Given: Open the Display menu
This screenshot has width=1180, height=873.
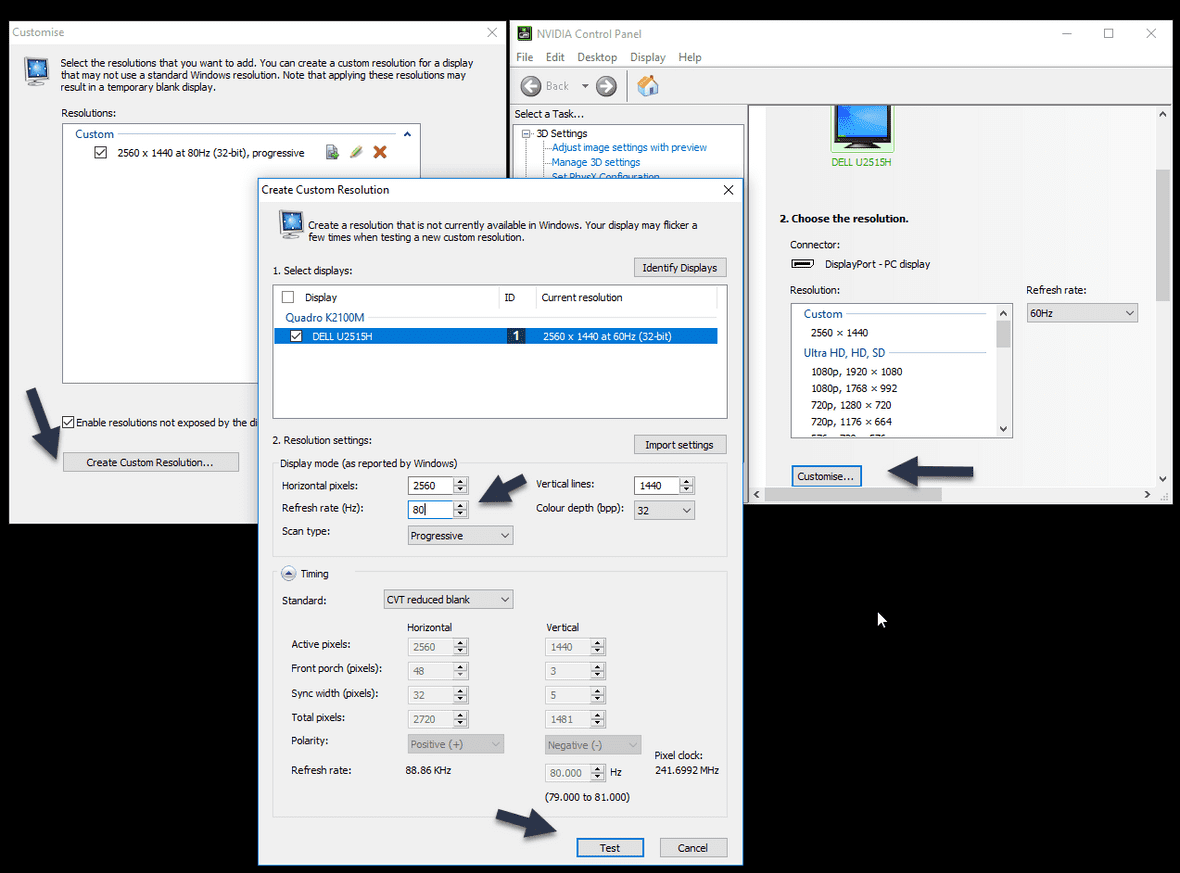Looking at the screenshot, I should [x=647, y=57].
